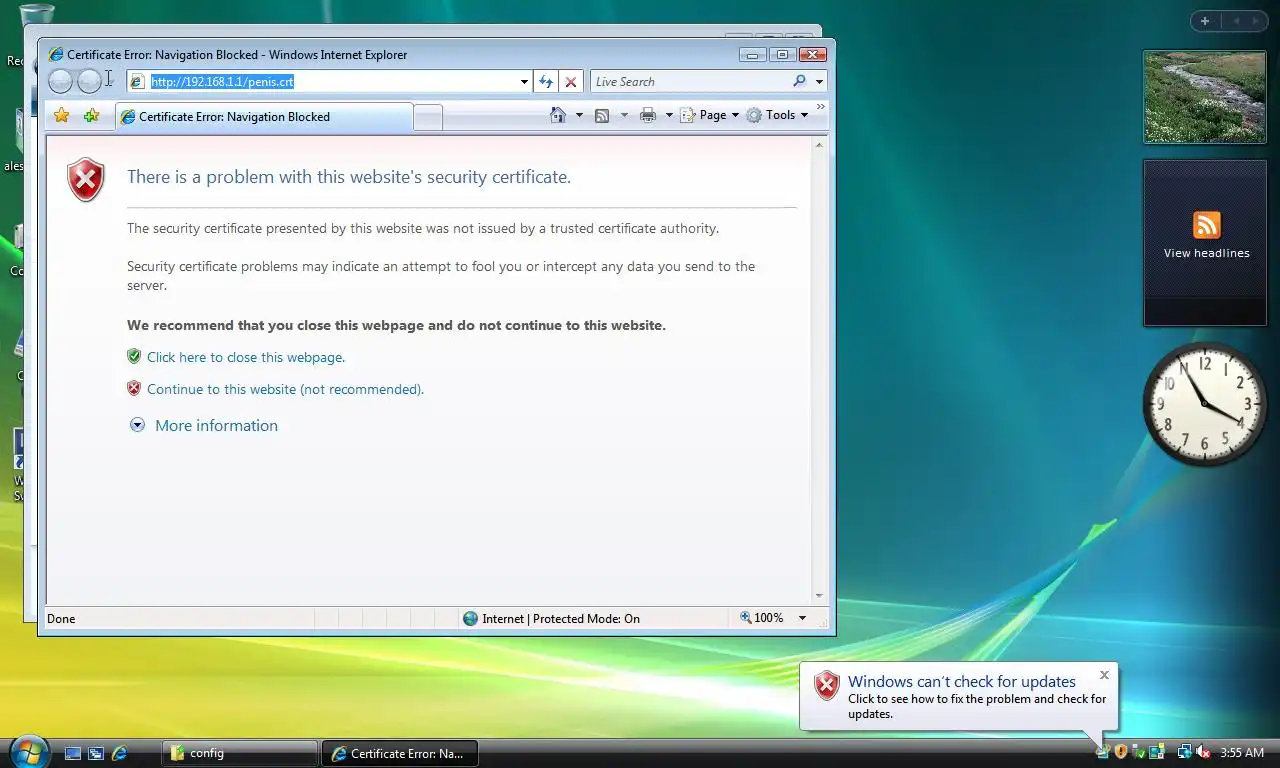Click the 'Done' status bar text
Viewport: 1280px width, 768px height.
pyautogui.click(x=61, y=618)
